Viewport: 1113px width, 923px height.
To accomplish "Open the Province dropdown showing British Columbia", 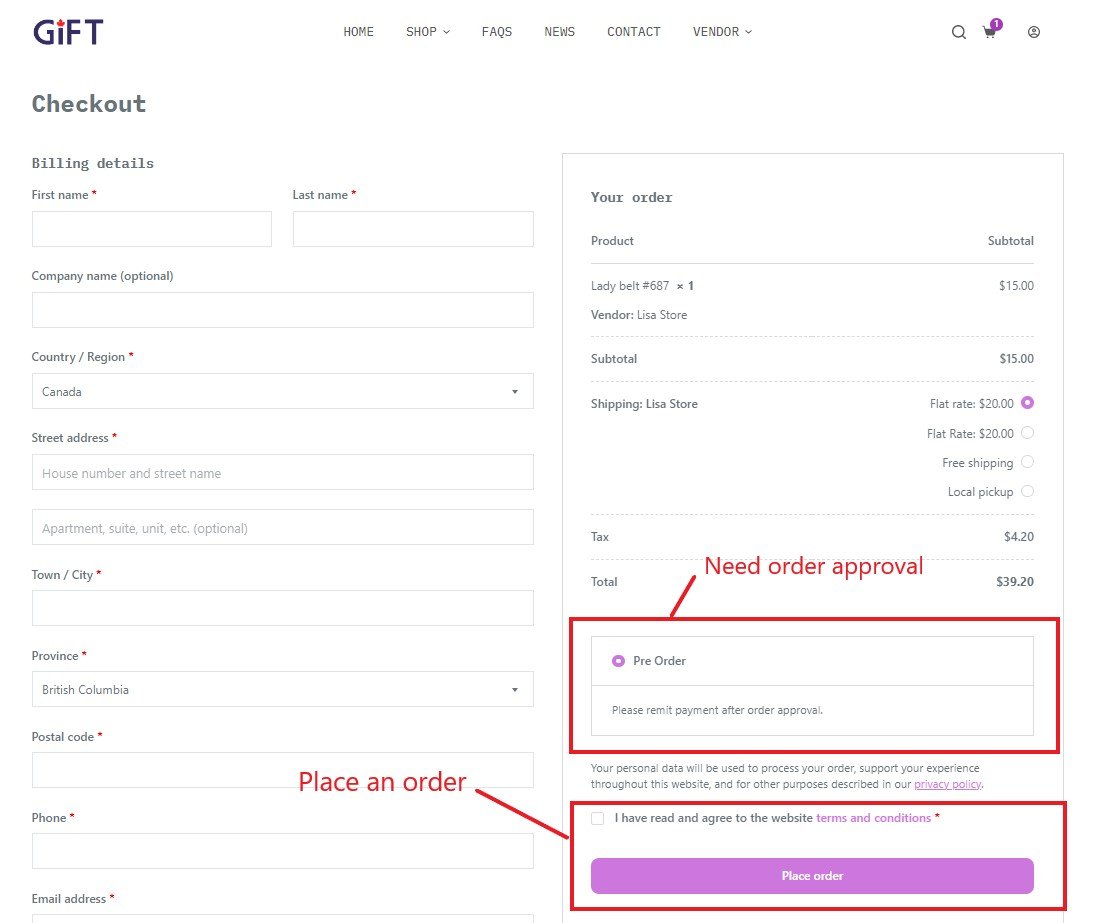I will coord(281,689).
